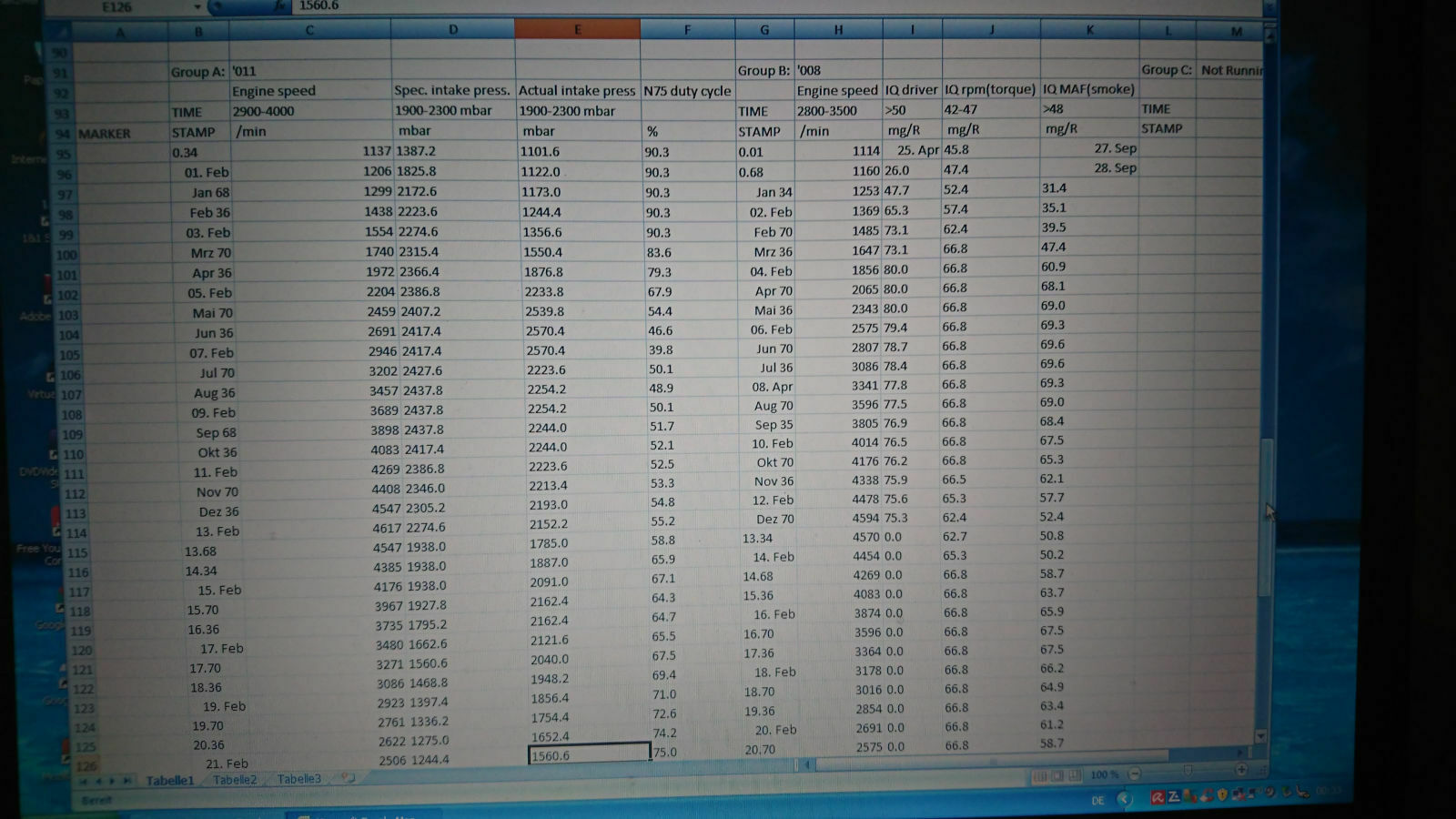The width and height of the screenshot is (1456, 819).
Task: Click the red Avira antivirus tray icon
Action: (x=1158, y=797)
